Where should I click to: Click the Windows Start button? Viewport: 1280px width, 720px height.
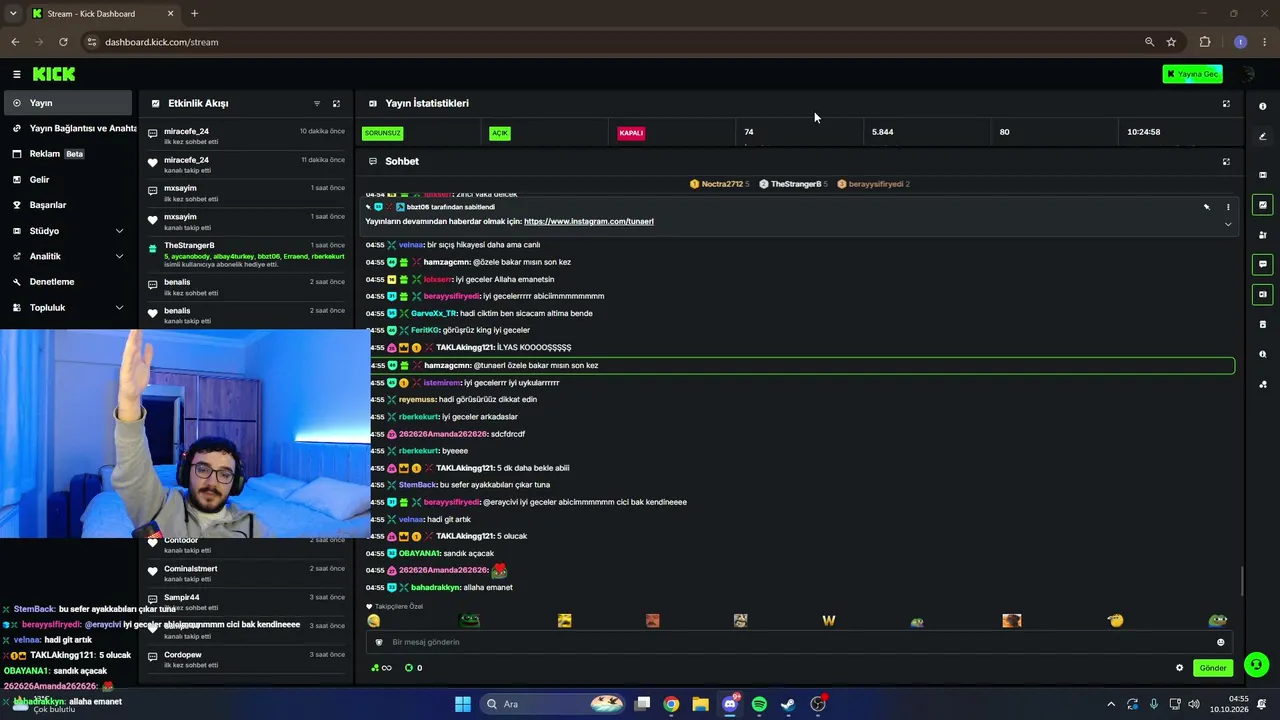[x=463, y=704]
